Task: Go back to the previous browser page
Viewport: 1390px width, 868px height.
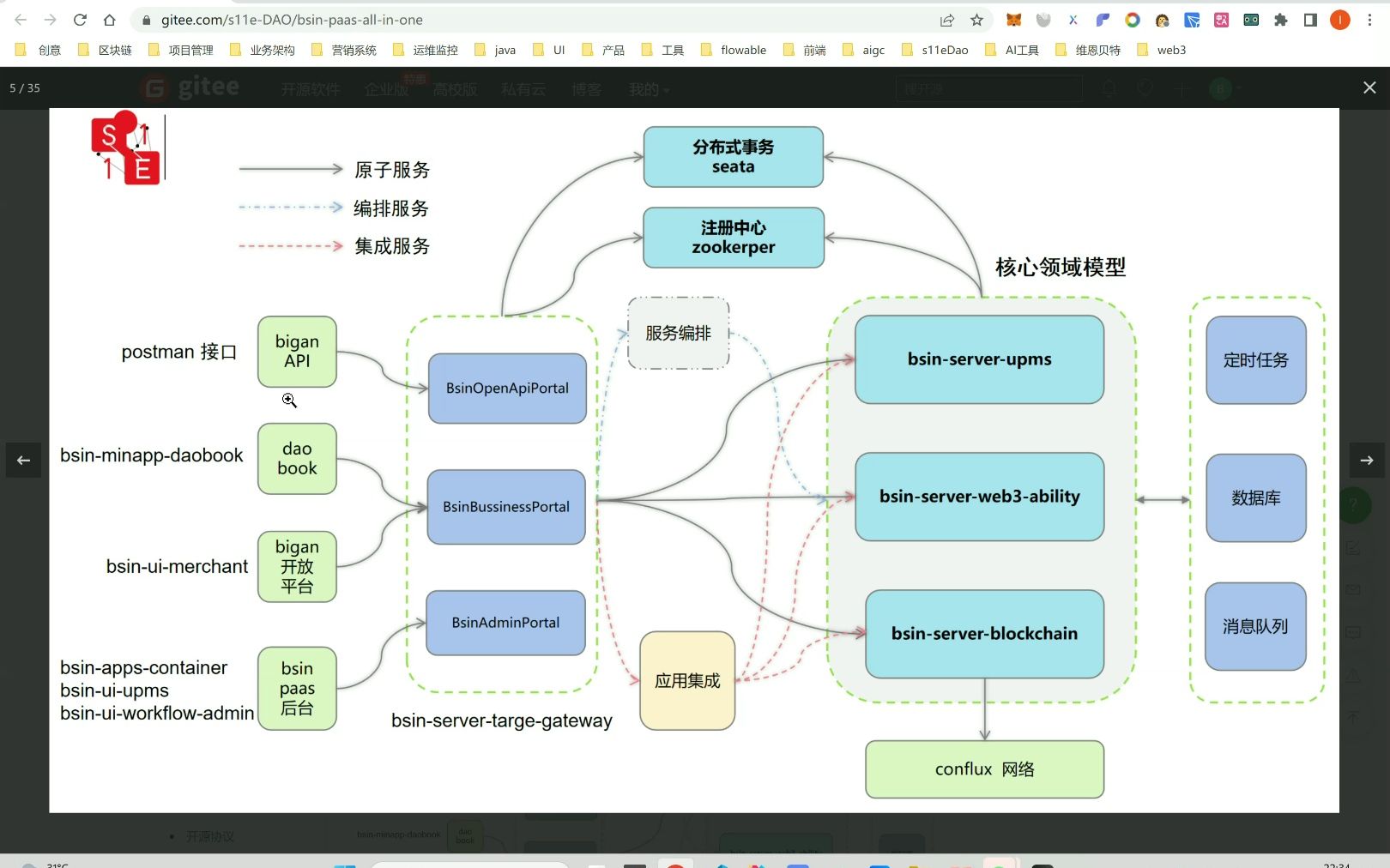Action: pos(21,20)
